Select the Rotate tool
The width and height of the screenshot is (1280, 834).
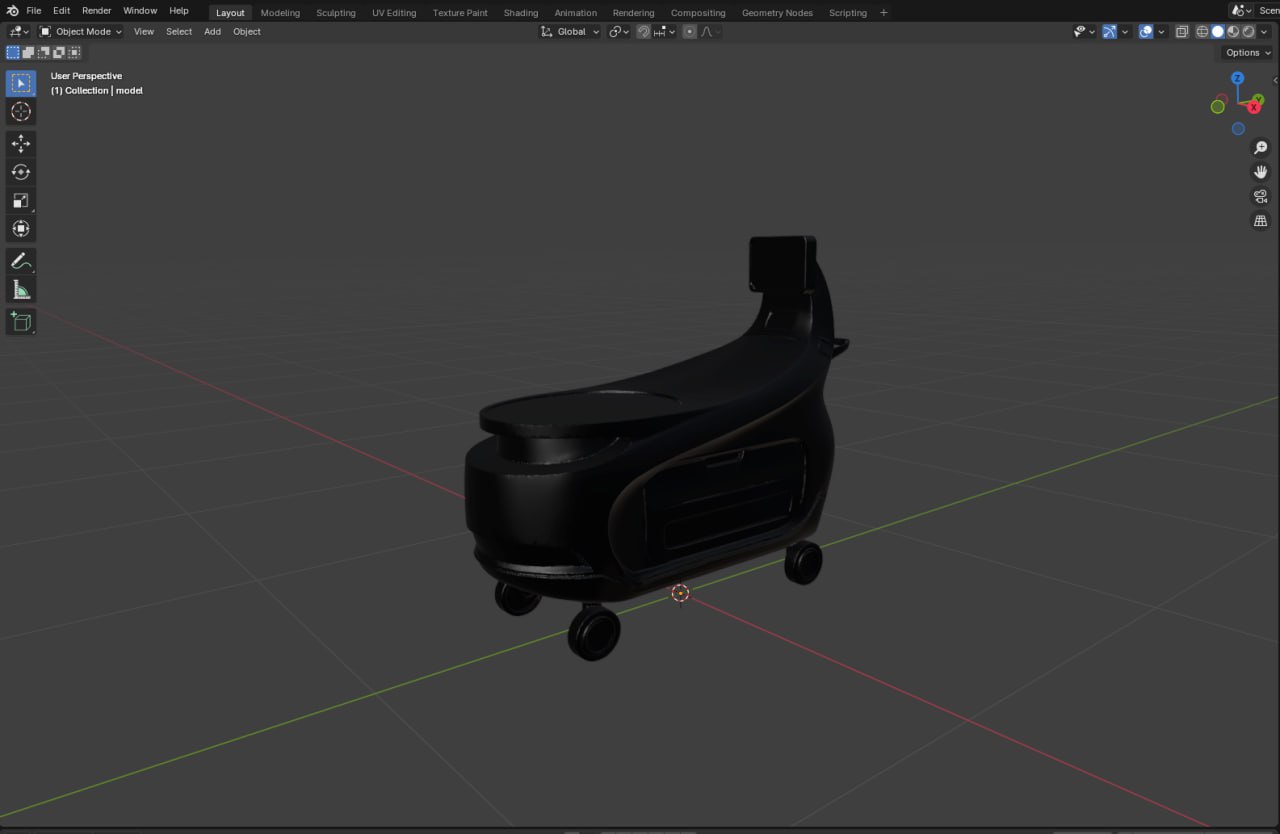click(x=21, y=172)
